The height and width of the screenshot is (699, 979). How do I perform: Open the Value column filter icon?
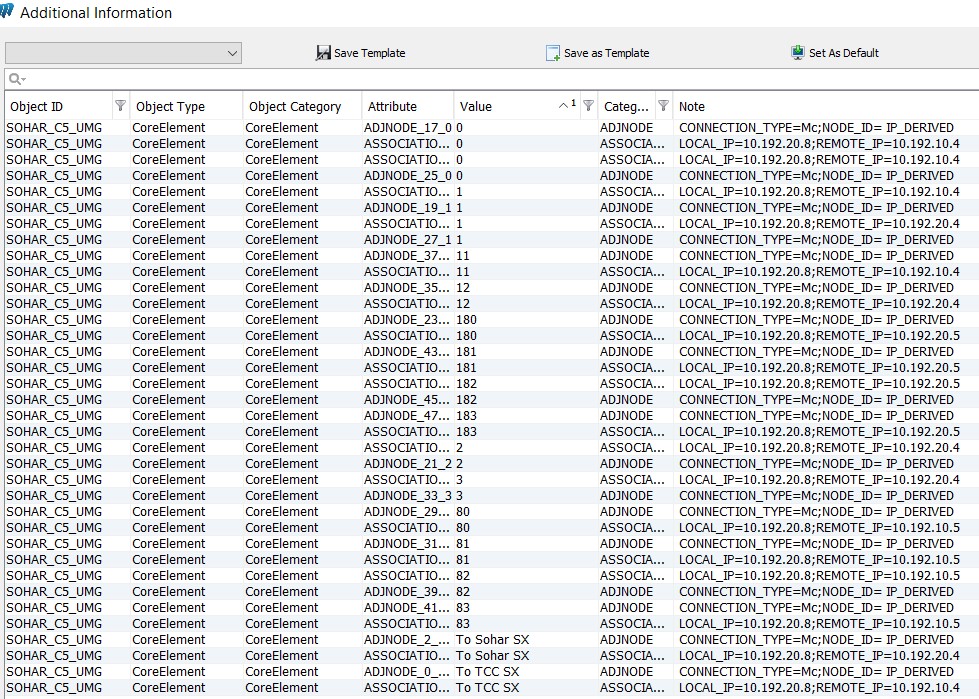click(588, 106)
